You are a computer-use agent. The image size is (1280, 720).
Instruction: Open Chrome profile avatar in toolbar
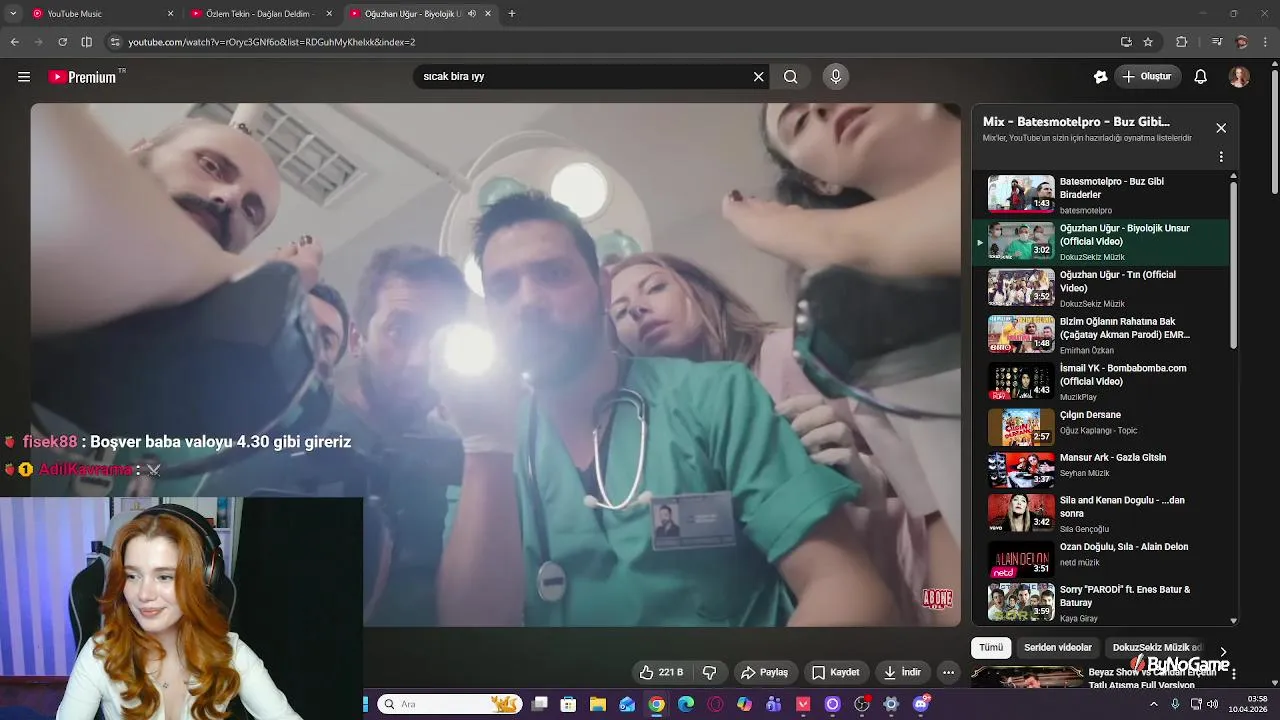point(1242,42)
